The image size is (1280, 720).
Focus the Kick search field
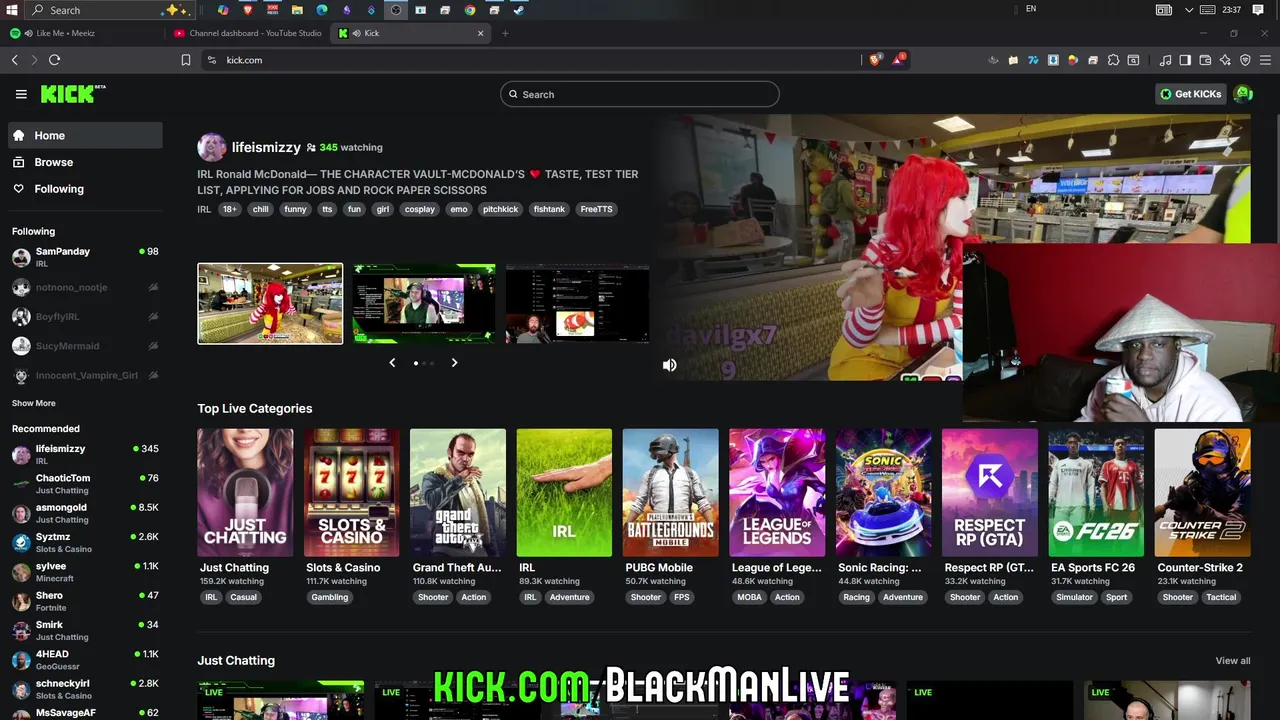[640, 94]
